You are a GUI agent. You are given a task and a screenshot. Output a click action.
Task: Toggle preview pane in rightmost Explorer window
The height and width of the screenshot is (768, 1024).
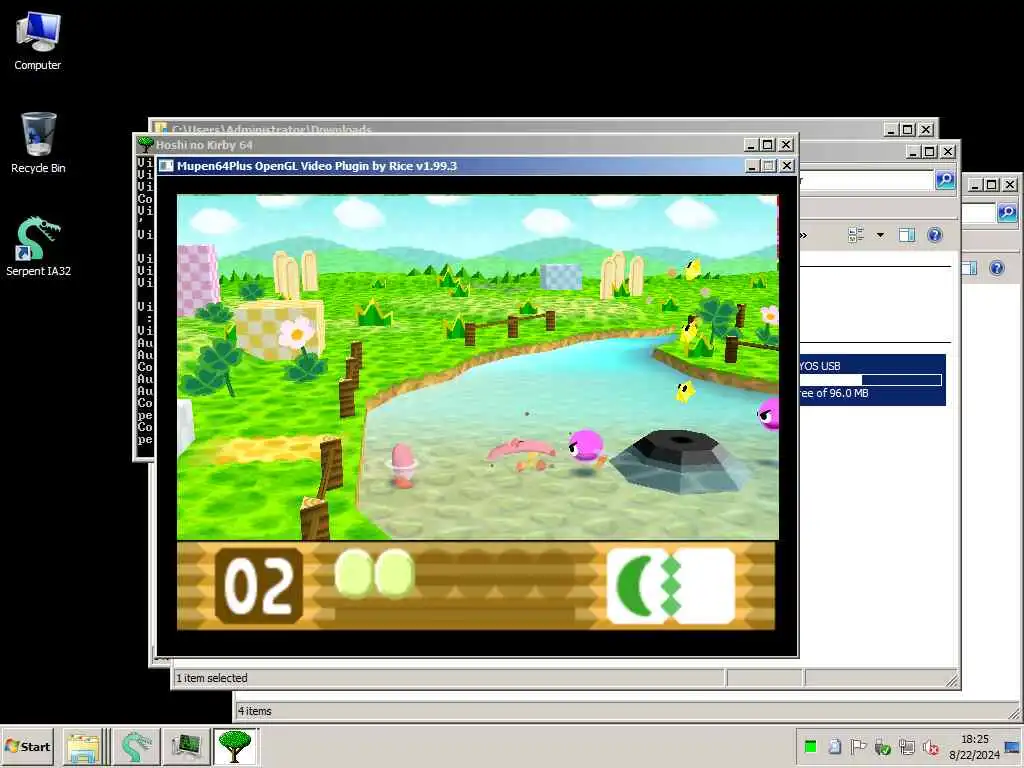tap(970, 268)
